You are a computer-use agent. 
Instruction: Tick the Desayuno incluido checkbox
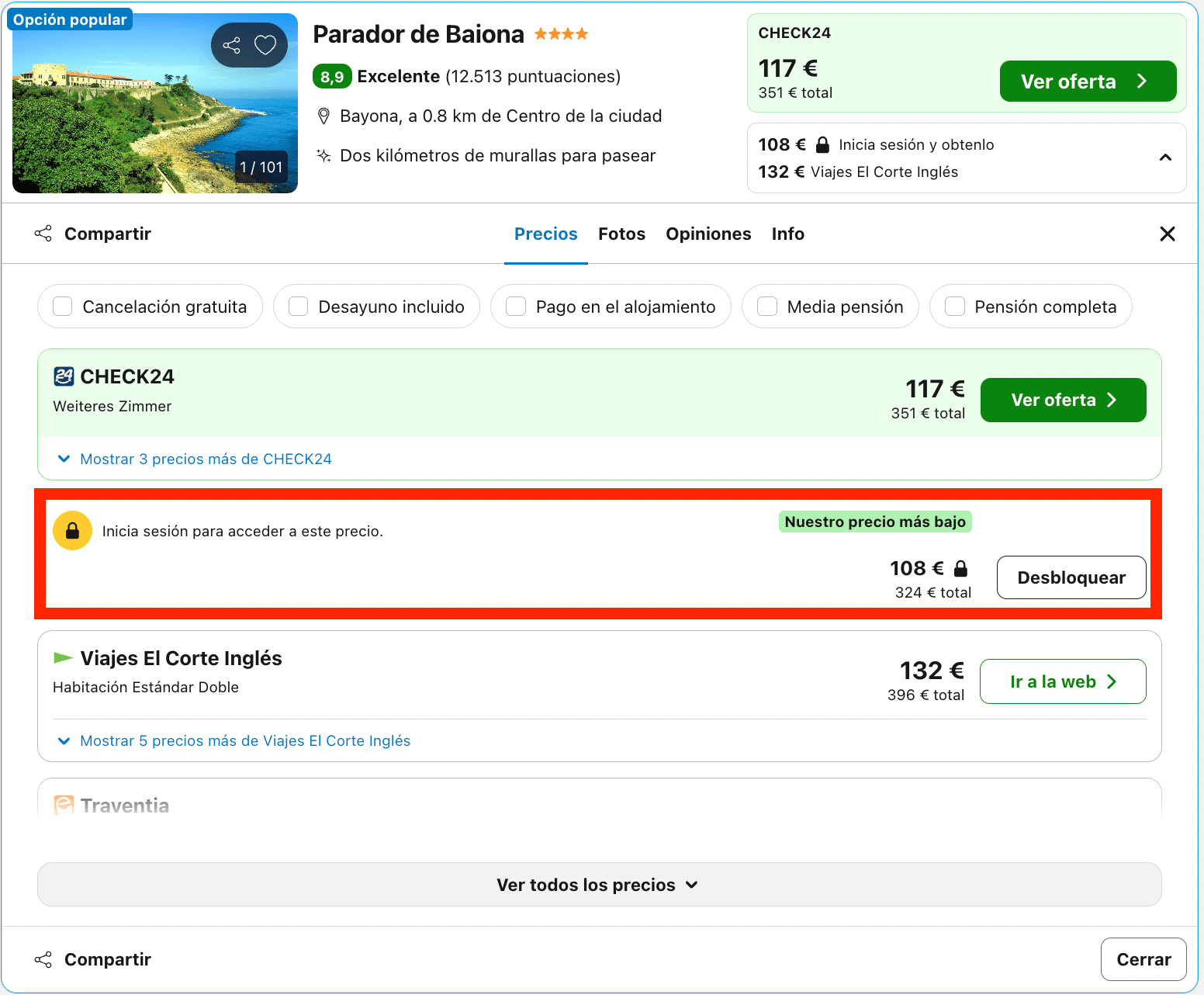(x=299, y=307)
